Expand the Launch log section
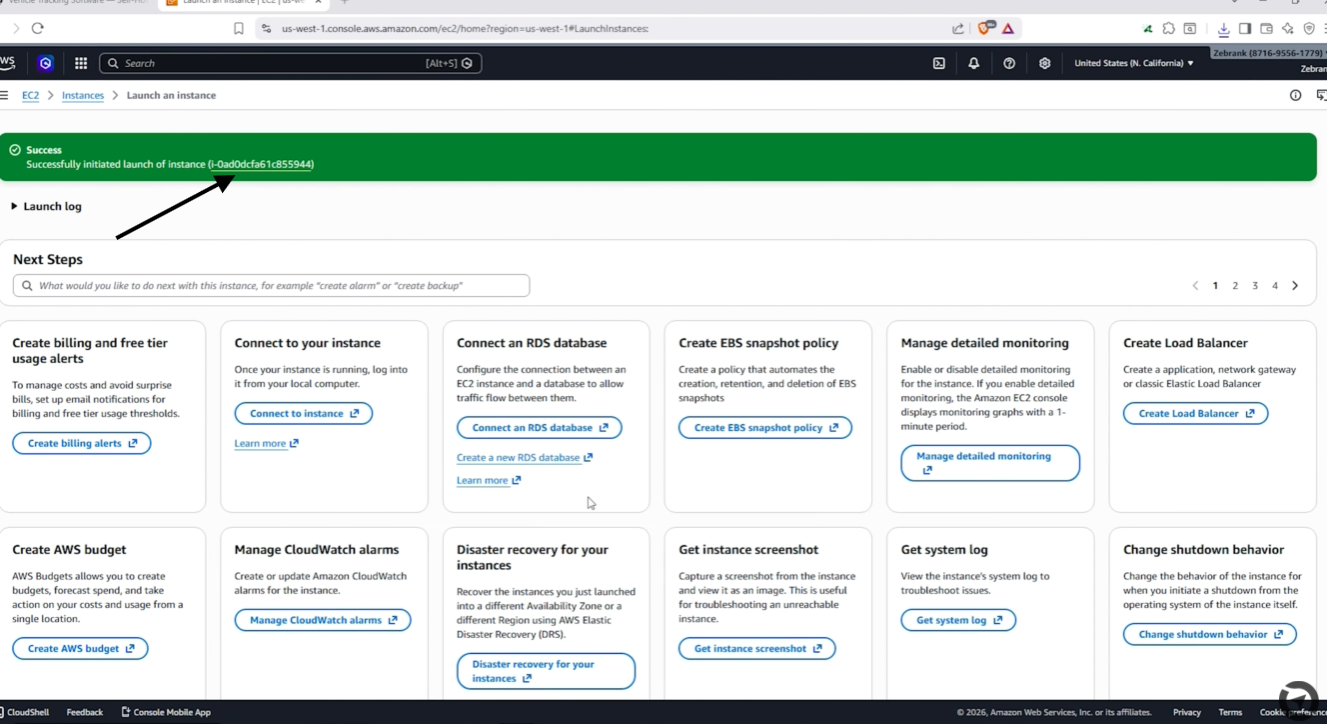The height and width of the screenshot is (724, 1327). click(46, 206)
